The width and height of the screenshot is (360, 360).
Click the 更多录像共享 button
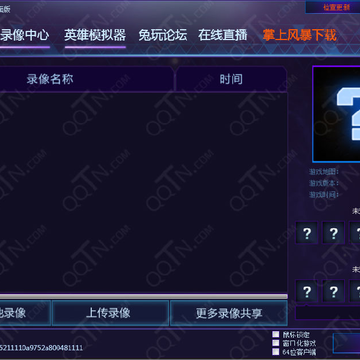click(x=229, y=313)
